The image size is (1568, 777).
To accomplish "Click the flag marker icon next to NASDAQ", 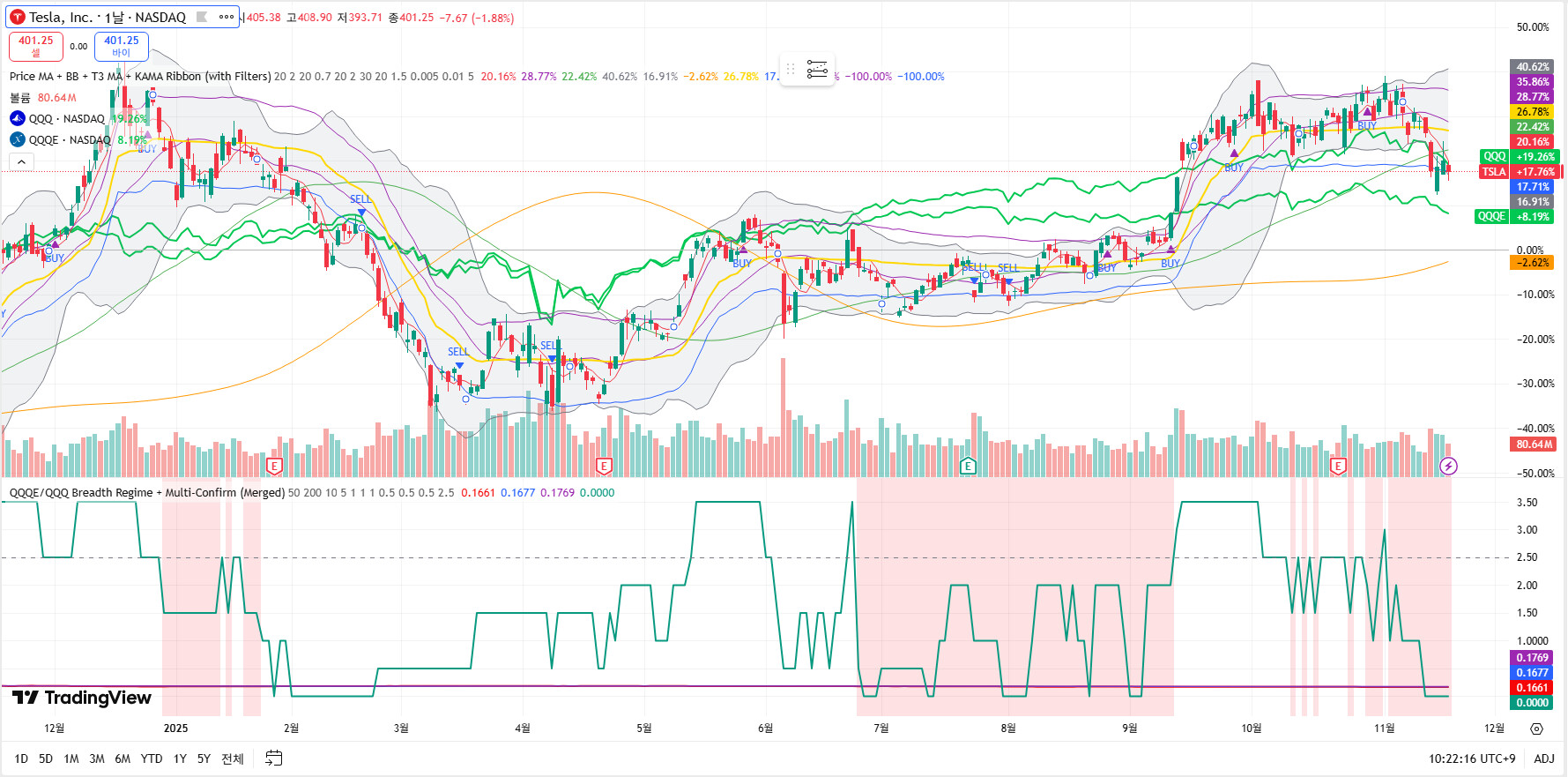I will (x=202, y=17).
